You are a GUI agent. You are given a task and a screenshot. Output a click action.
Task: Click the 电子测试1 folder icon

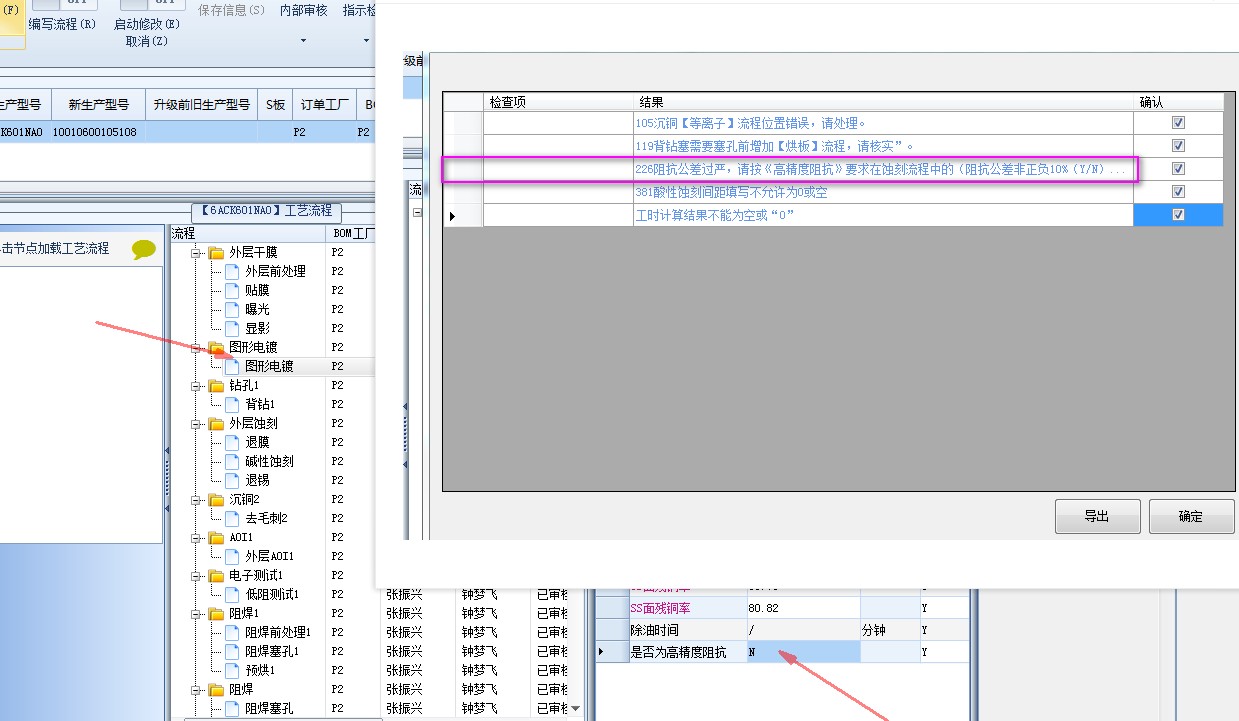217,576
